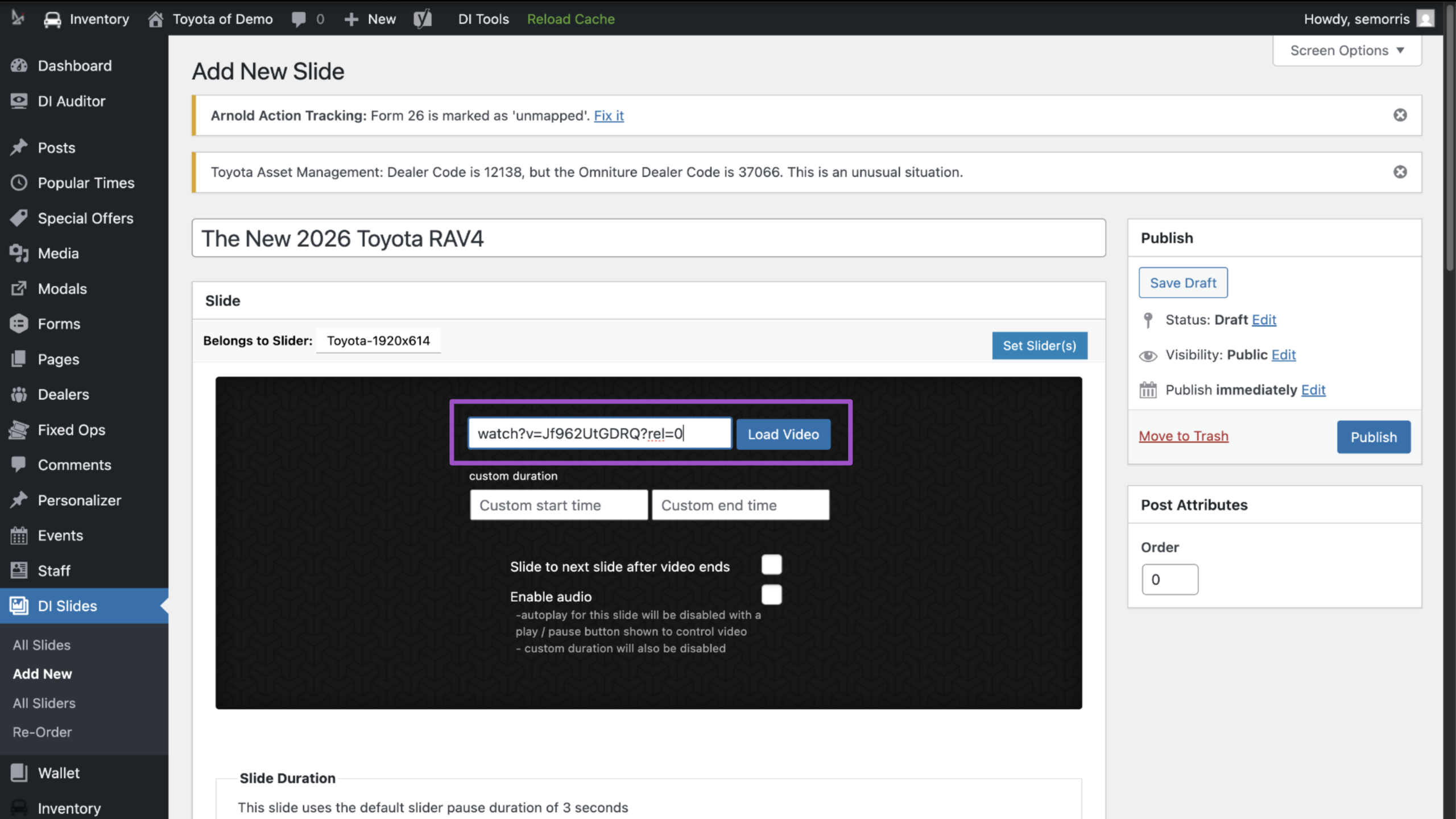Viewport: 1456px width, 819px height.
Task: Open the comments bubble icon in admin bar
Action: (x=299, y=19)
